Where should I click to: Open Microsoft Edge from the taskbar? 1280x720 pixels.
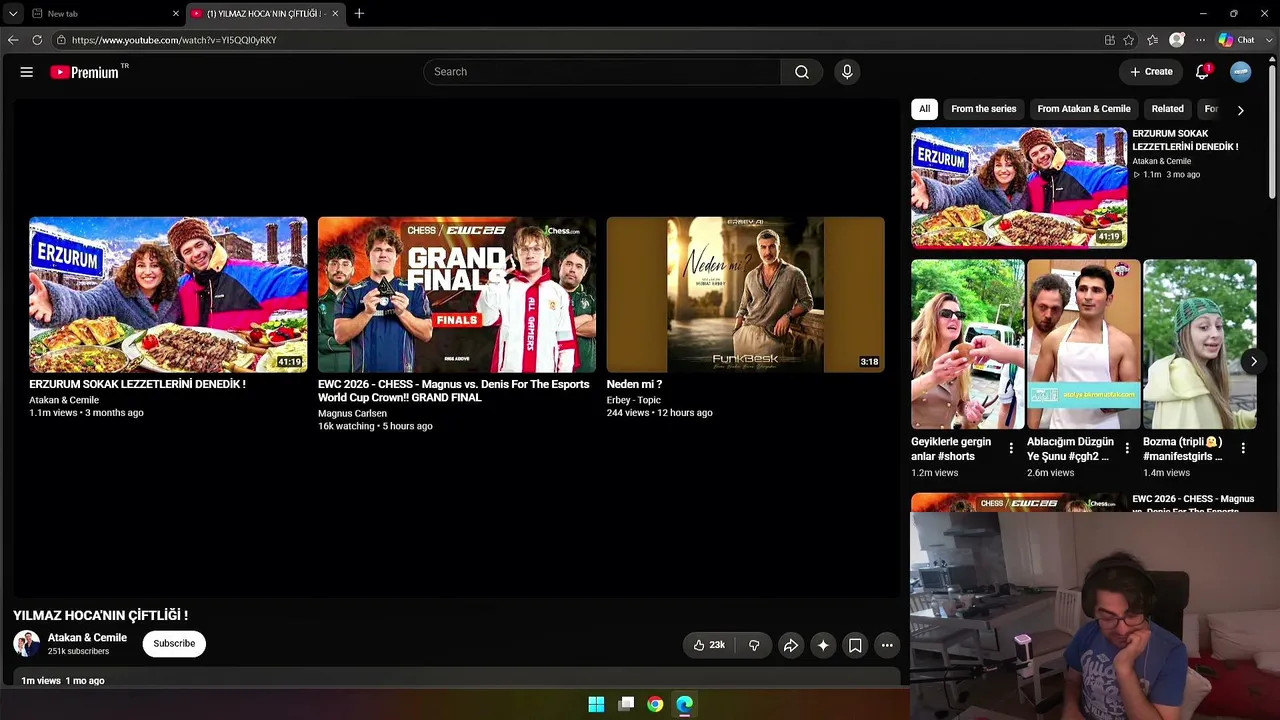pyautogui.click(x=684, y=704)
